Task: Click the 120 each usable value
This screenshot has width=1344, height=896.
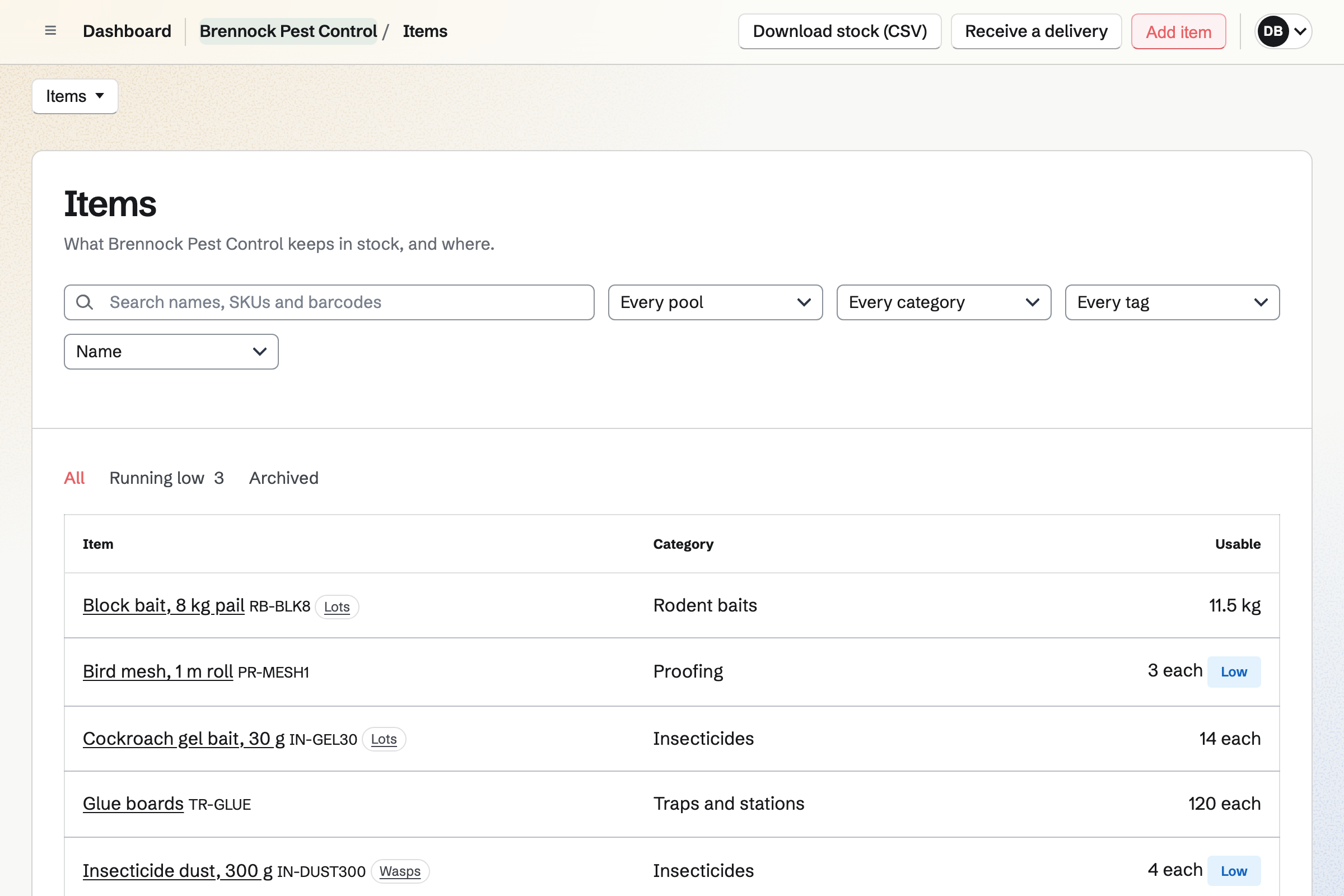Action: (1224, 804)
